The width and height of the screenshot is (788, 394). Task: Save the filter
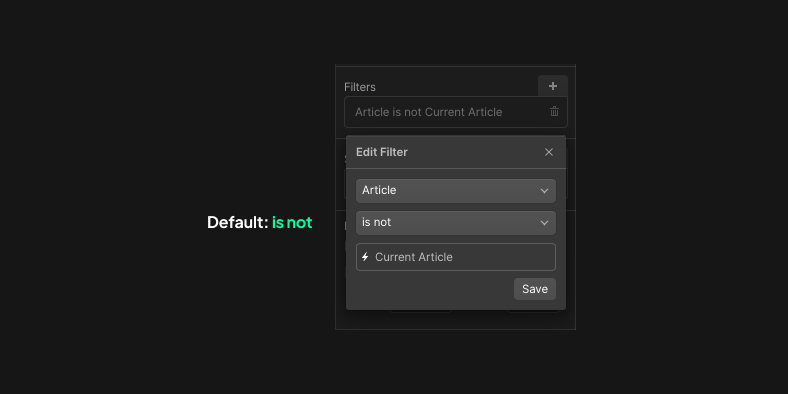pyautogui.click(x=535, y=289)
